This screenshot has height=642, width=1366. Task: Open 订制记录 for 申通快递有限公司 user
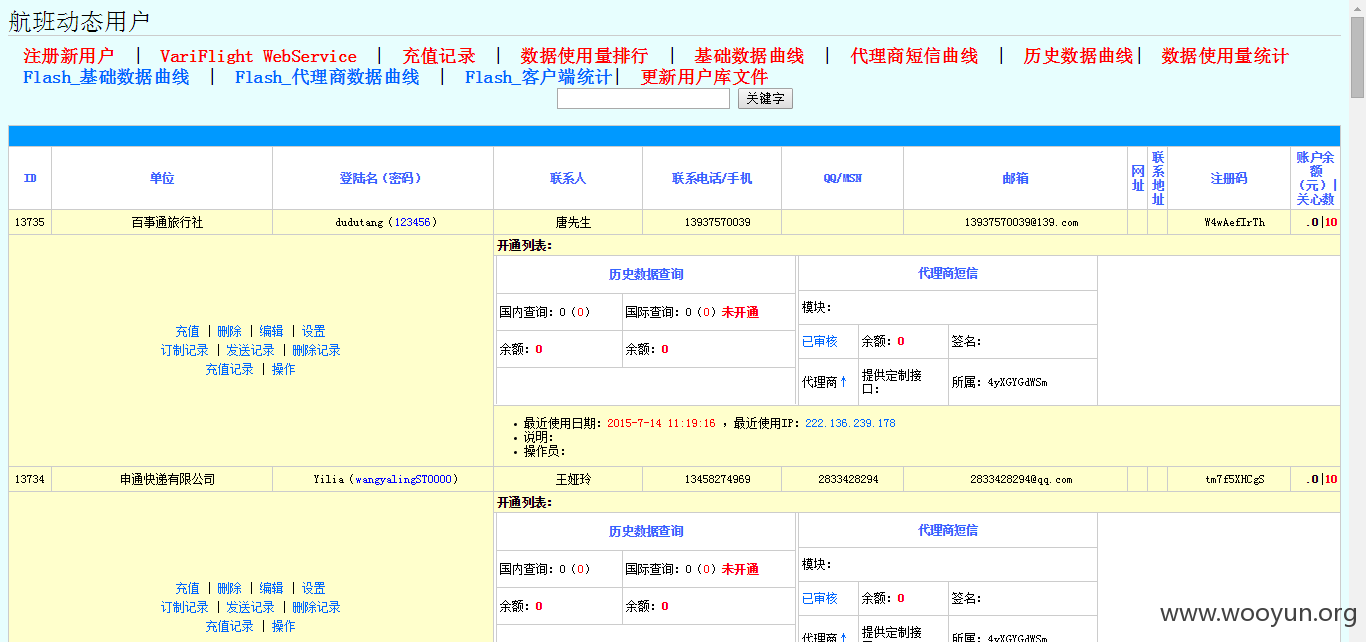185,607
